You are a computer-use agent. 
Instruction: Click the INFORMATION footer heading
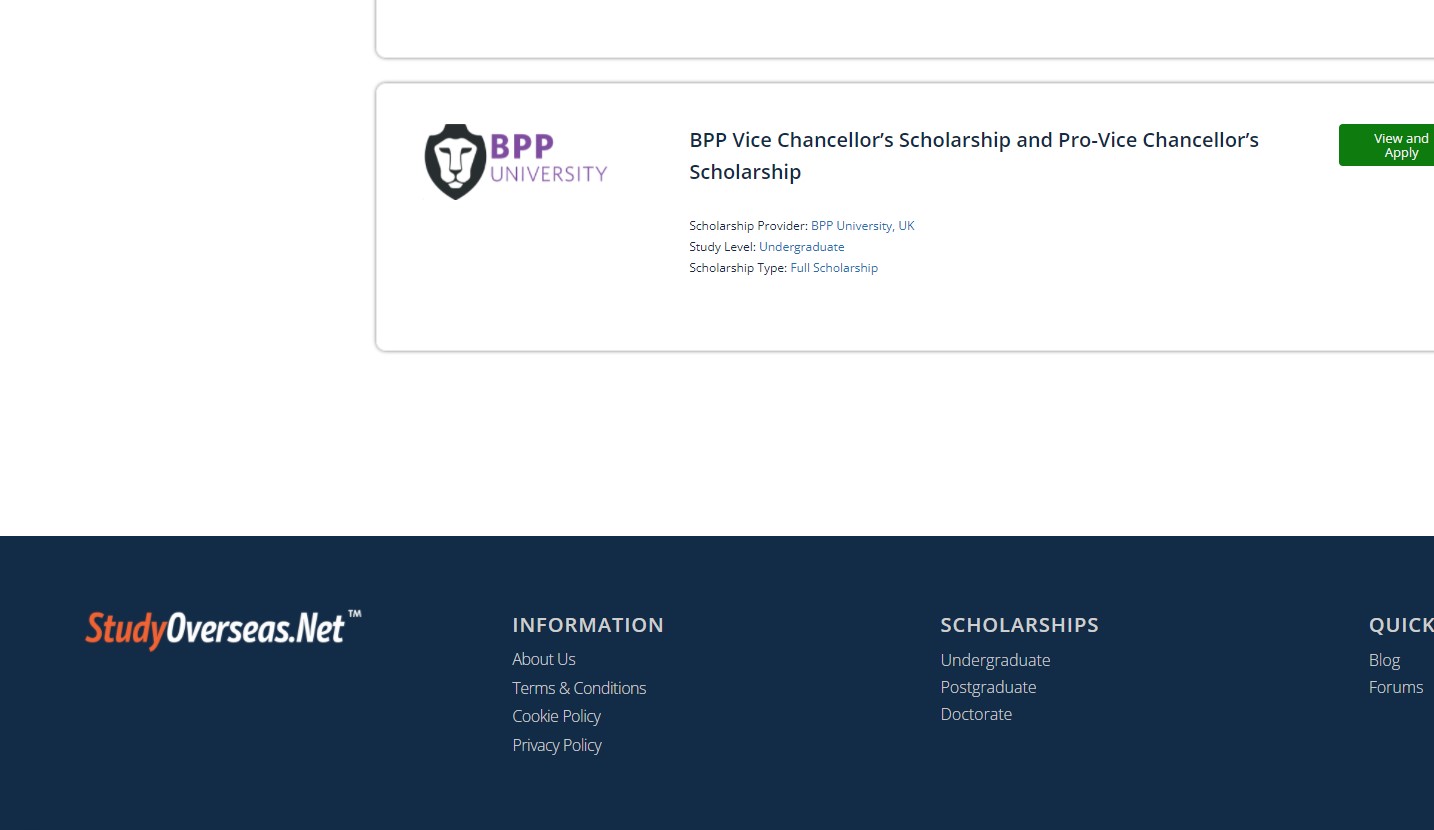click(588, 625)
